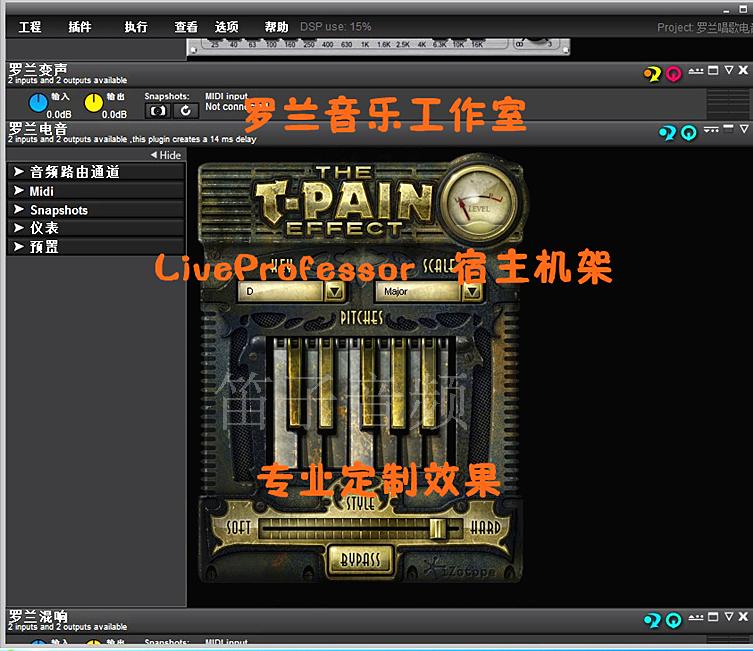Click the 罗兰电音 plugin title

coord(38,129)
